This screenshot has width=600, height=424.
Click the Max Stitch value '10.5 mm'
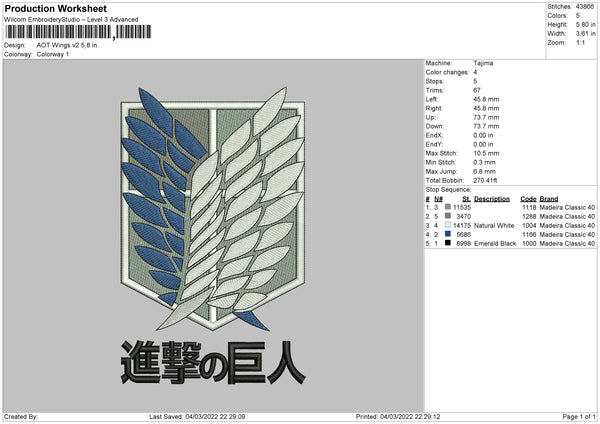click(x=486, y=153)
